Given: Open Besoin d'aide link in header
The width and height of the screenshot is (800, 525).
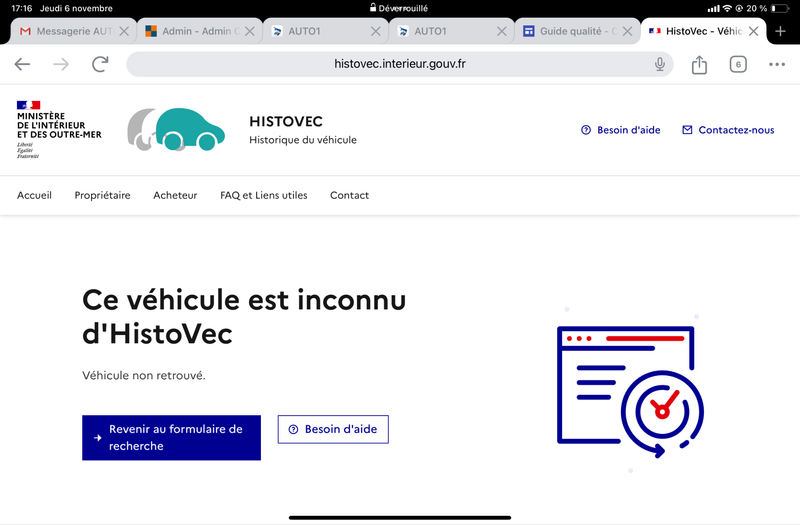Looking at the screenshot, I should 620,130.
